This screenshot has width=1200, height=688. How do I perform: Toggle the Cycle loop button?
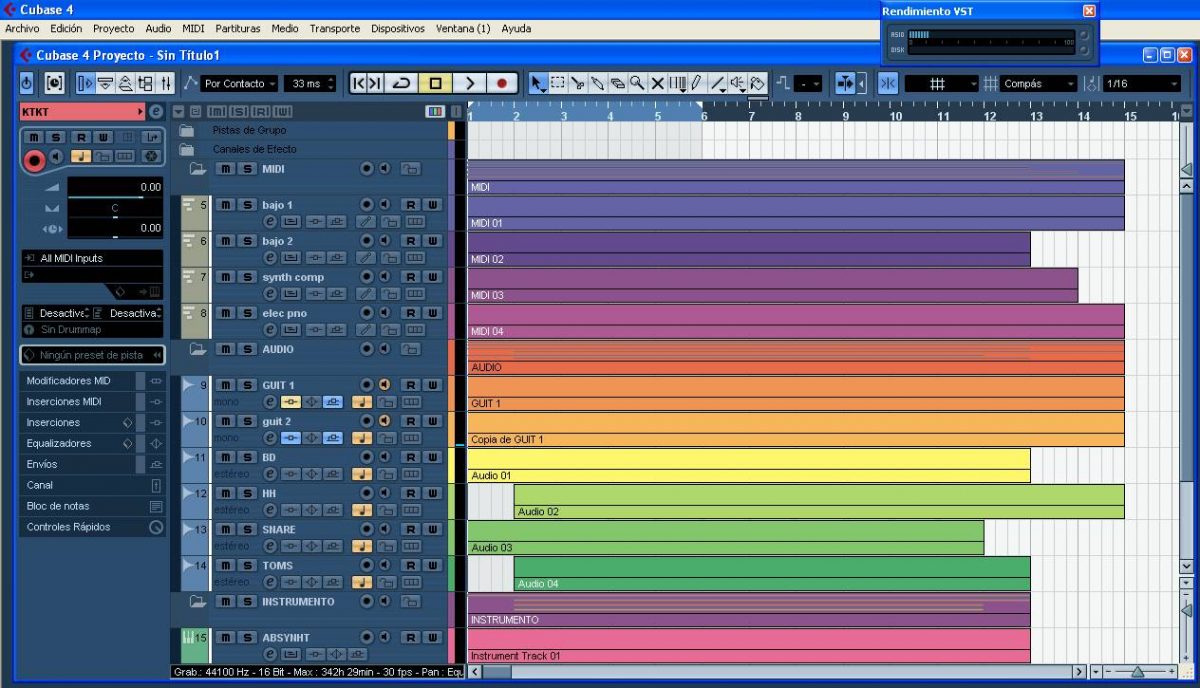pyautogui.click(x=402, y=84)
